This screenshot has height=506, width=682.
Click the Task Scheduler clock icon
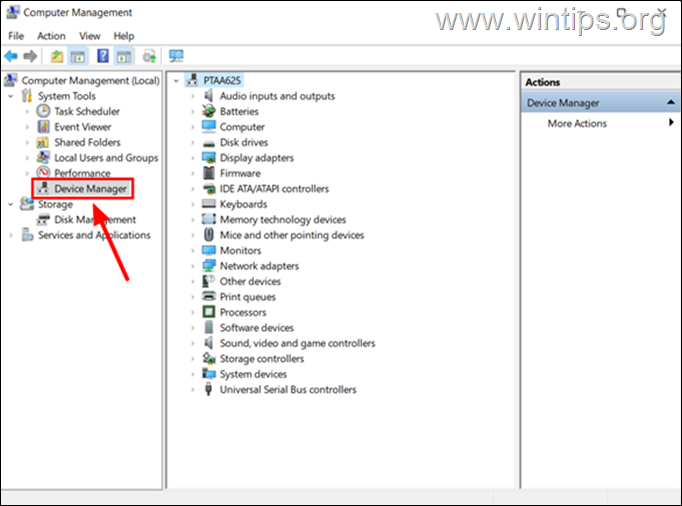coord(43,111)
